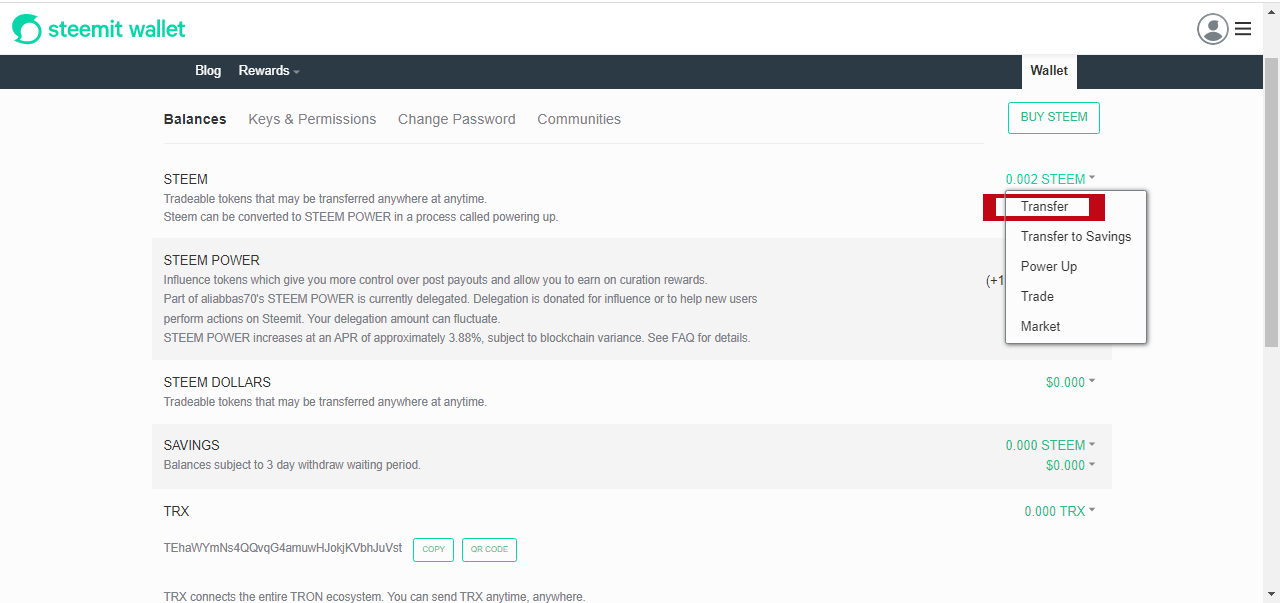This screenshot has width=1280, height=603.
Task: Select the Wallet tab
Action: (1049, 71)
